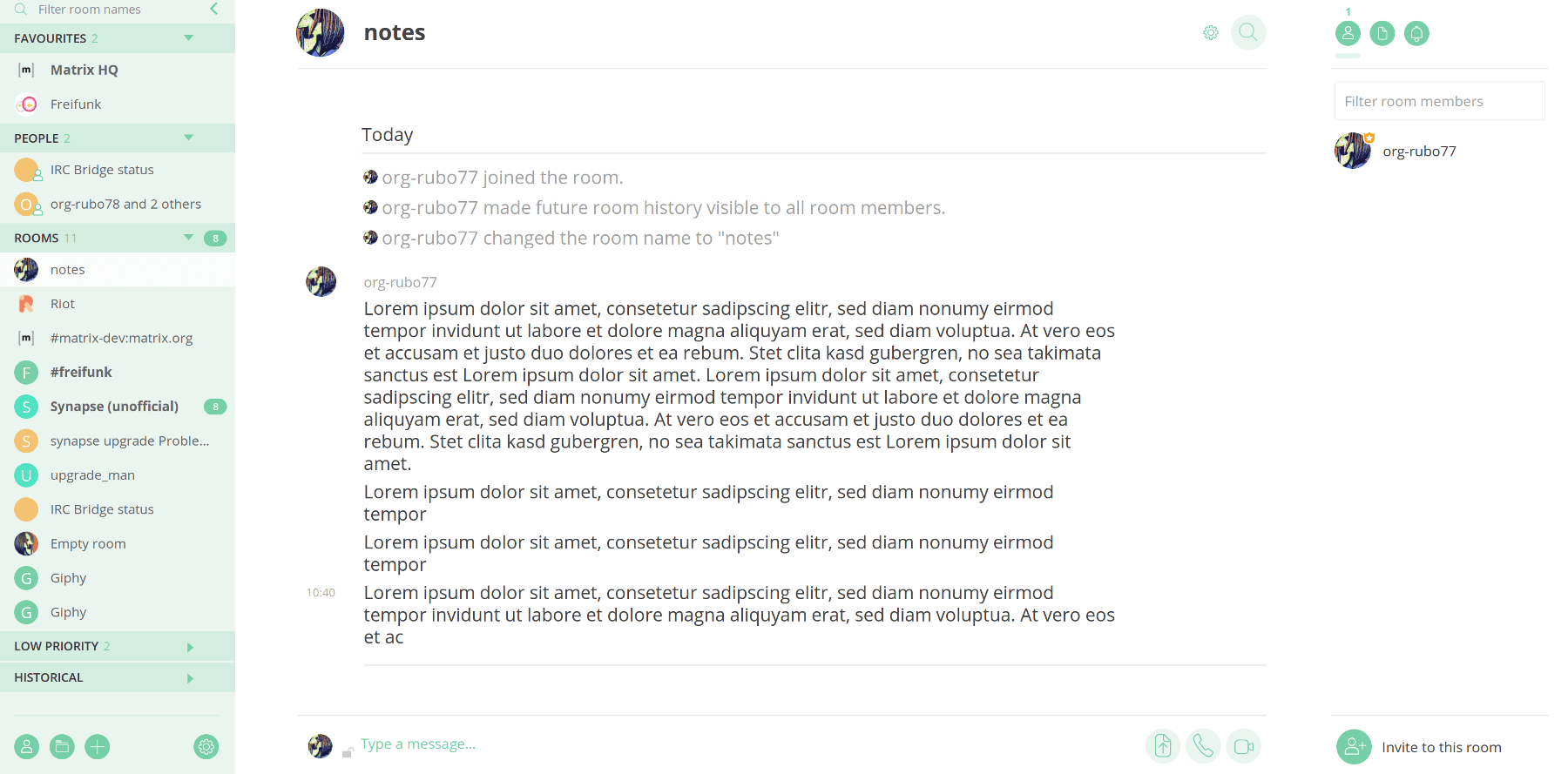Collapse the Favourites section
The width and height of the screenshot is (1568, 774).
pyautogui.click(x=188, y=38)
